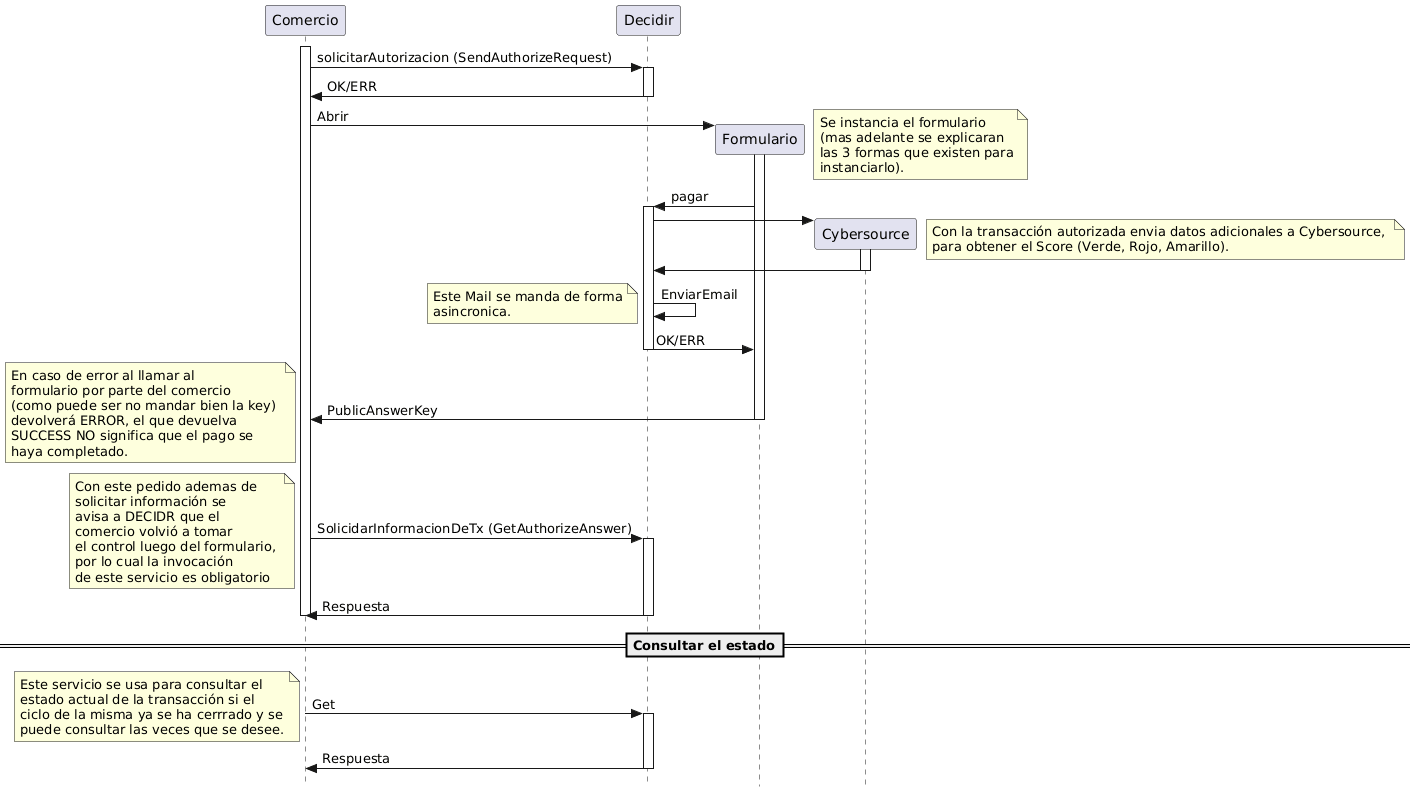1416x792 pixels.
Task: Click the final Respuesta return arrow
Action: coord(470,766)
